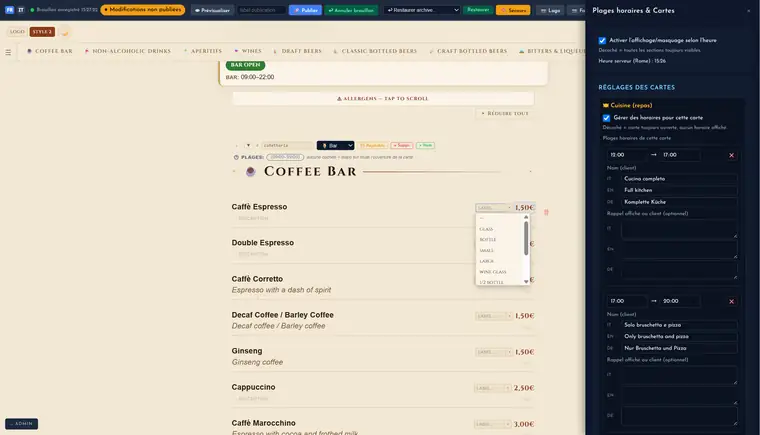Switch language to IT in top bar

[21, 10]
